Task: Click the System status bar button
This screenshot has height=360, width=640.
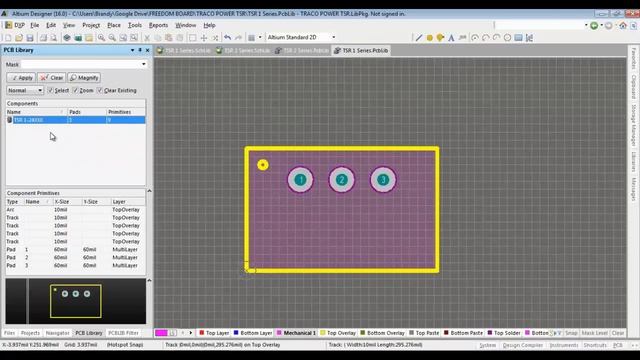Action: click(487, 345)
